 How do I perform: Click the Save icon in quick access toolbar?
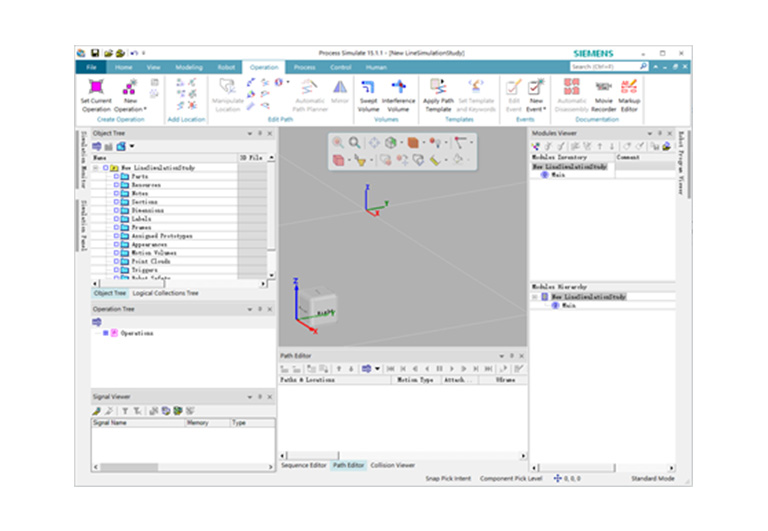tap(95, 53)
